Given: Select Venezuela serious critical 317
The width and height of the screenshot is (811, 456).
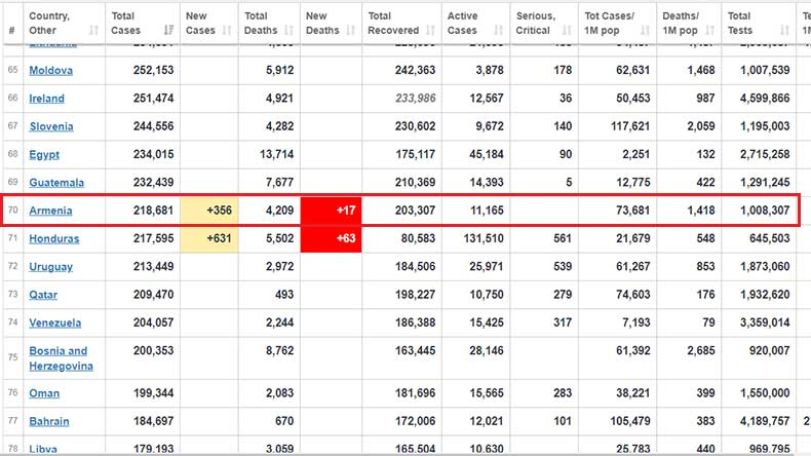Looking at the screenshot, I should tap(562, 323).
